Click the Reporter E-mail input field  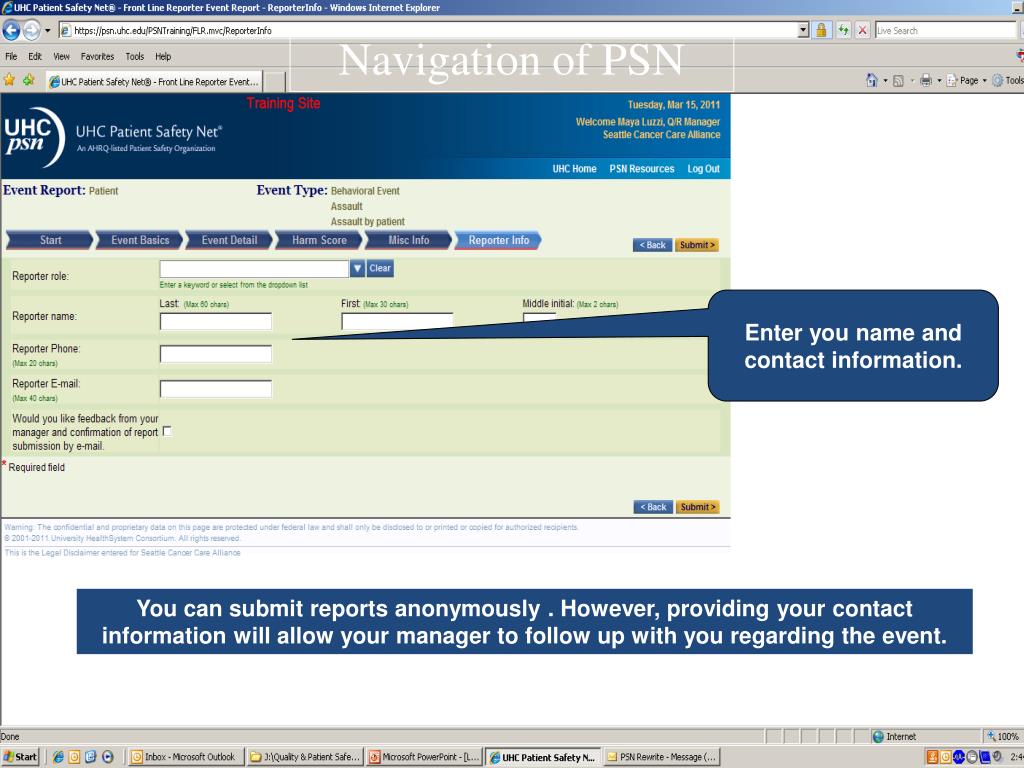pos(216,389)
